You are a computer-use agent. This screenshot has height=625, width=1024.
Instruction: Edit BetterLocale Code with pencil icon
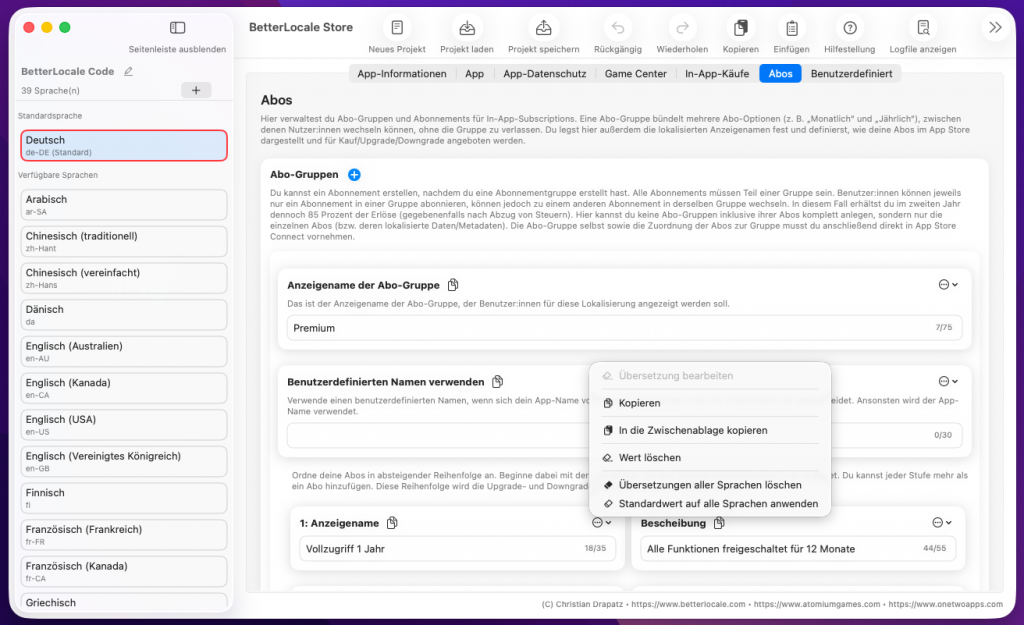coord(127,72)
